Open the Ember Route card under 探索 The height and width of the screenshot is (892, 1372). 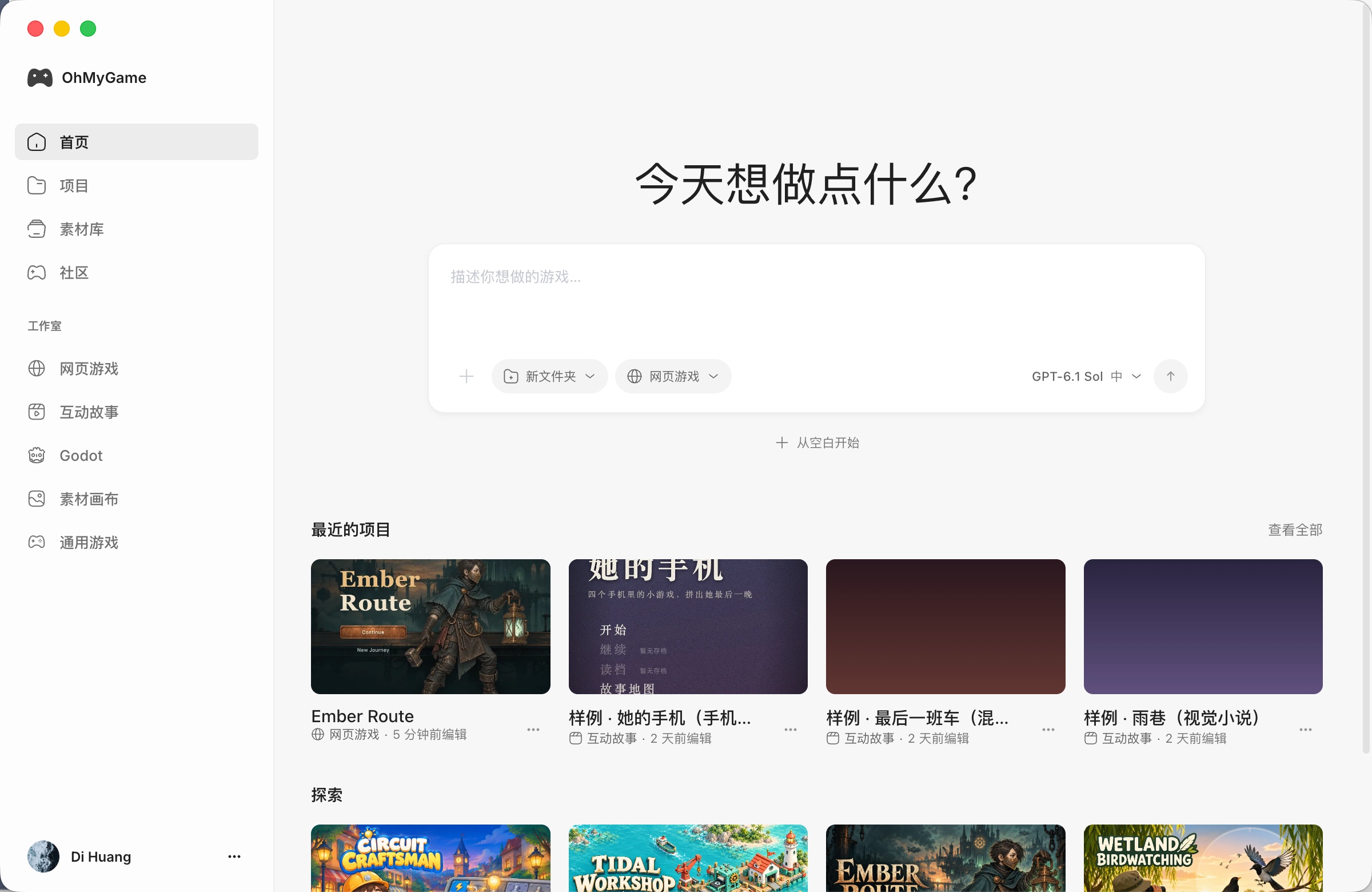[x=946, y=859]
